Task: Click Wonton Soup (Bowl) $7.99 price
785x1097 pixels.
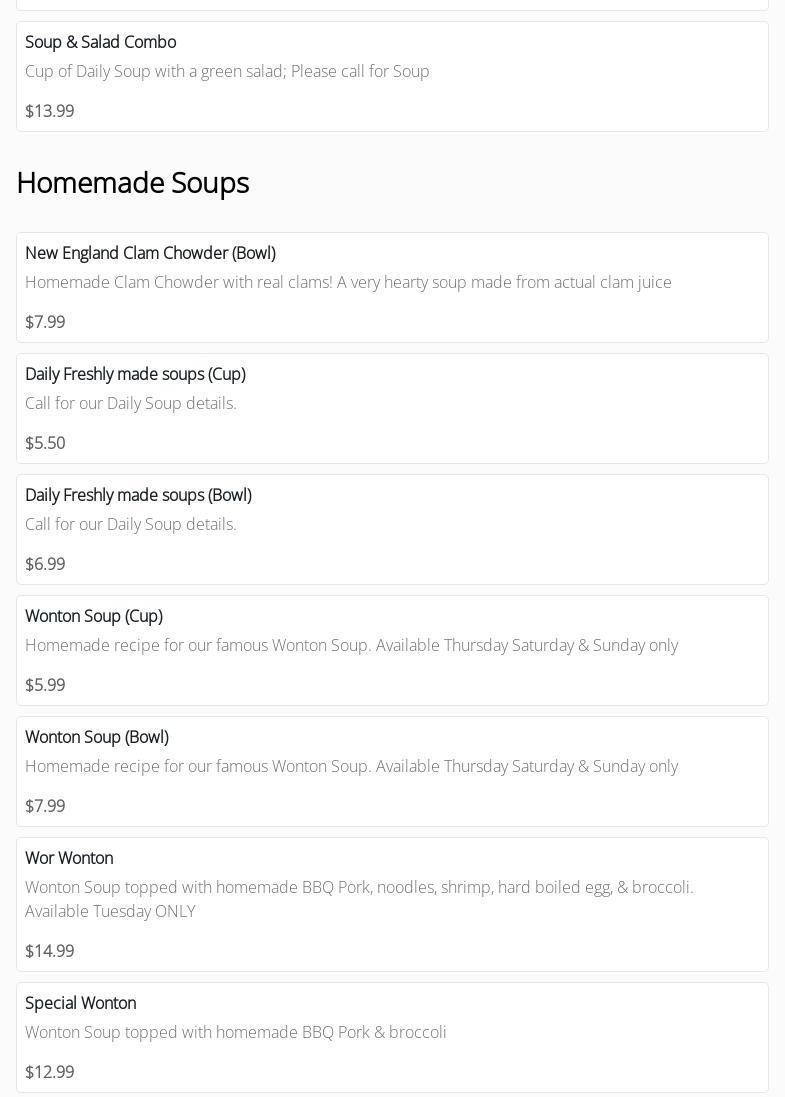Action: (x=45, y=806)
